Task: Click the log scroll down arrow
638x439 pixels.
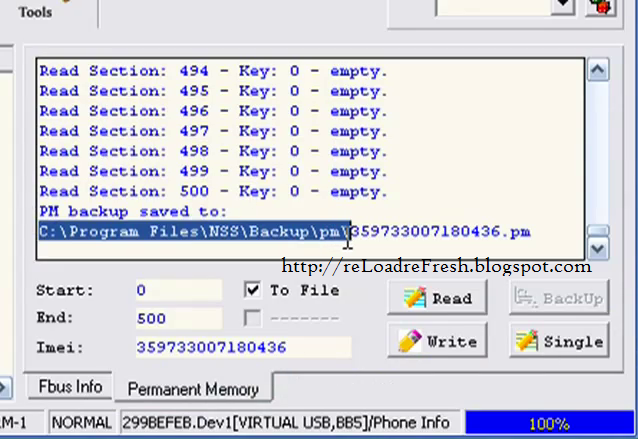Action: pyautogui.click(x=598, y=248)
